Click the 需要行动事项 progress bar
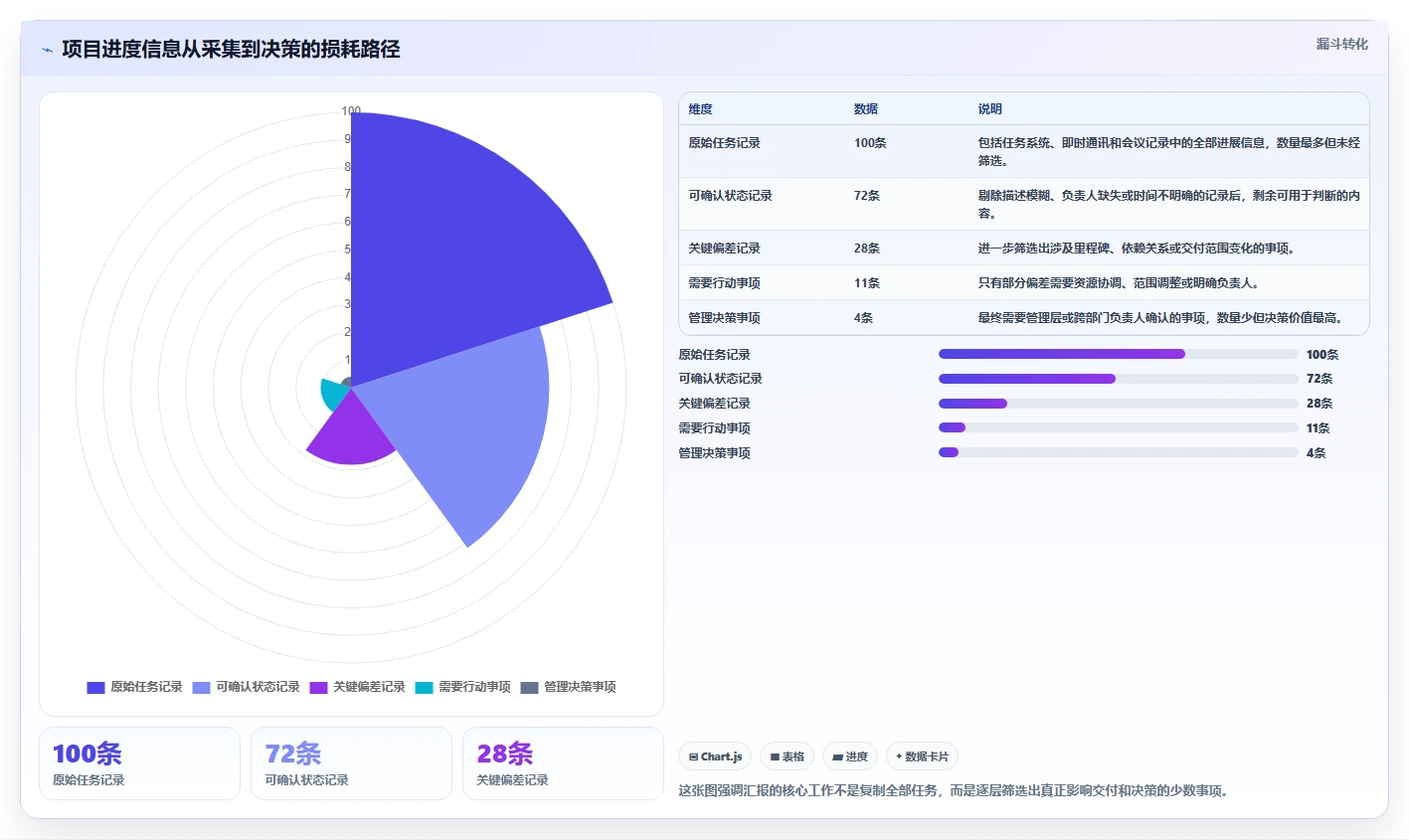Viewport: 1409px width, 840px height. [x=1119, y=428]
